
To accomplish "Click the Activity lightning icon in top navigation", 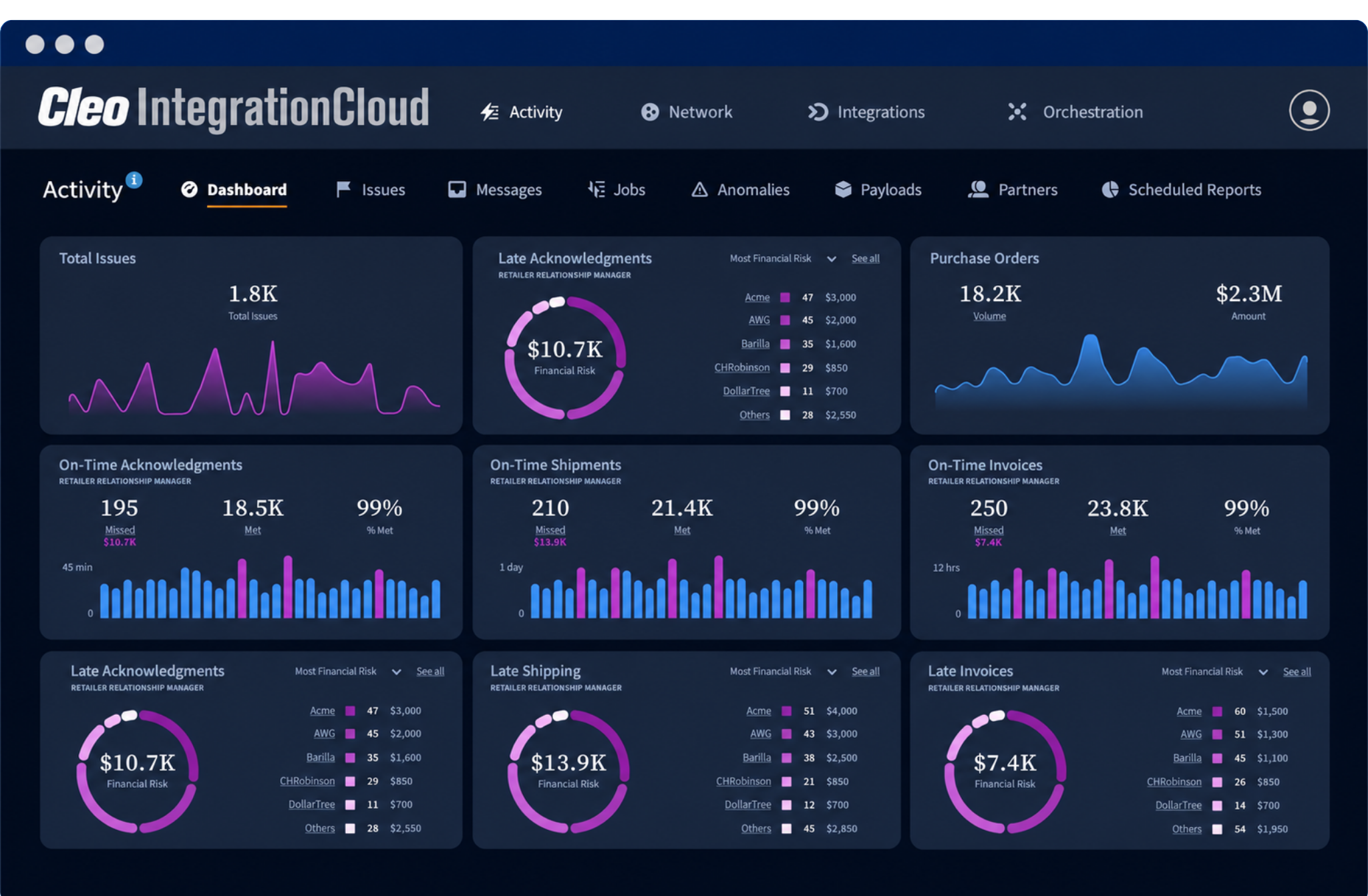I will point(490,111).
